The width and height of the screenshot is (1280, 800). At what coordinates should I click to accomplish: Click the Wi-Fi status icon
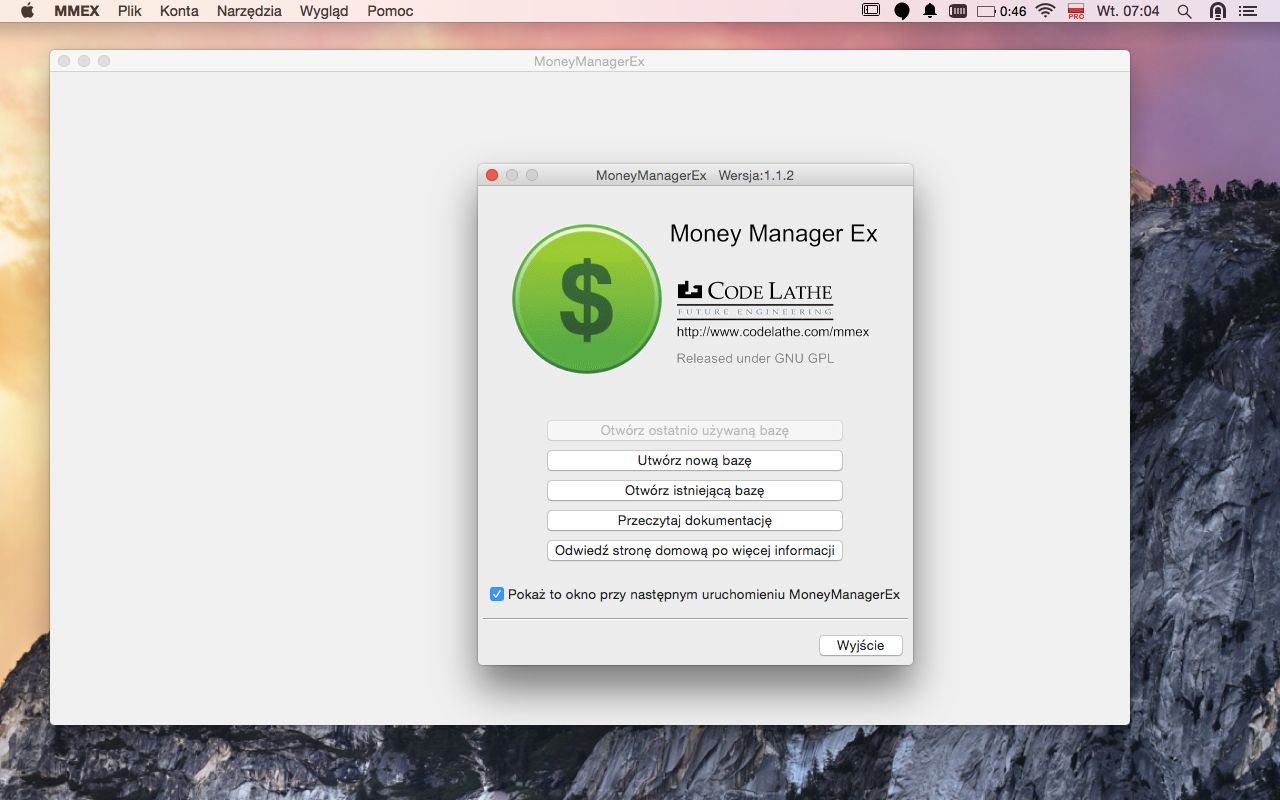(1046, 11)
